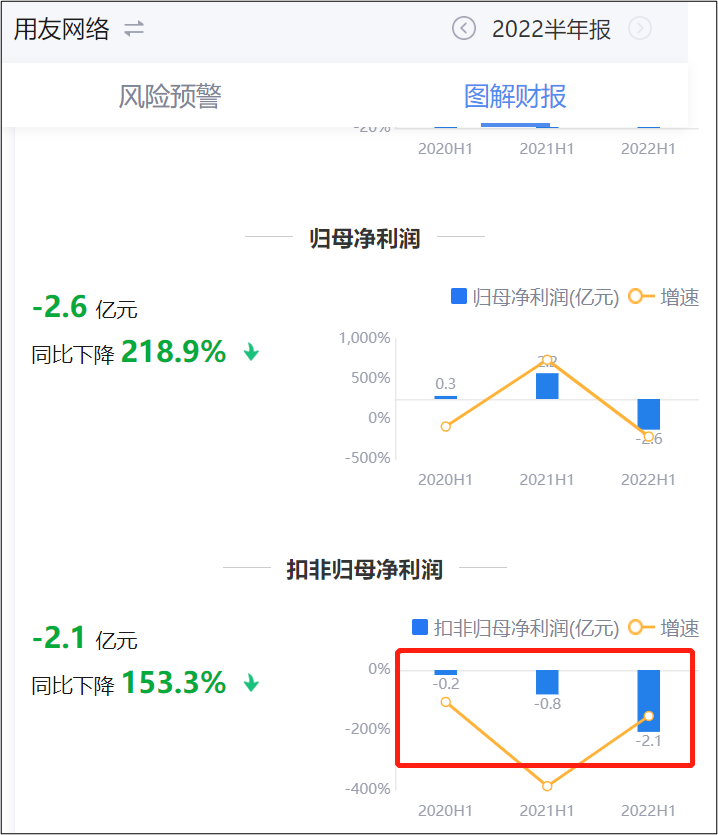Screen dimensions: 718x835
Task: Click the 2022半年报 period label
Action: click(x=551, y=29)
